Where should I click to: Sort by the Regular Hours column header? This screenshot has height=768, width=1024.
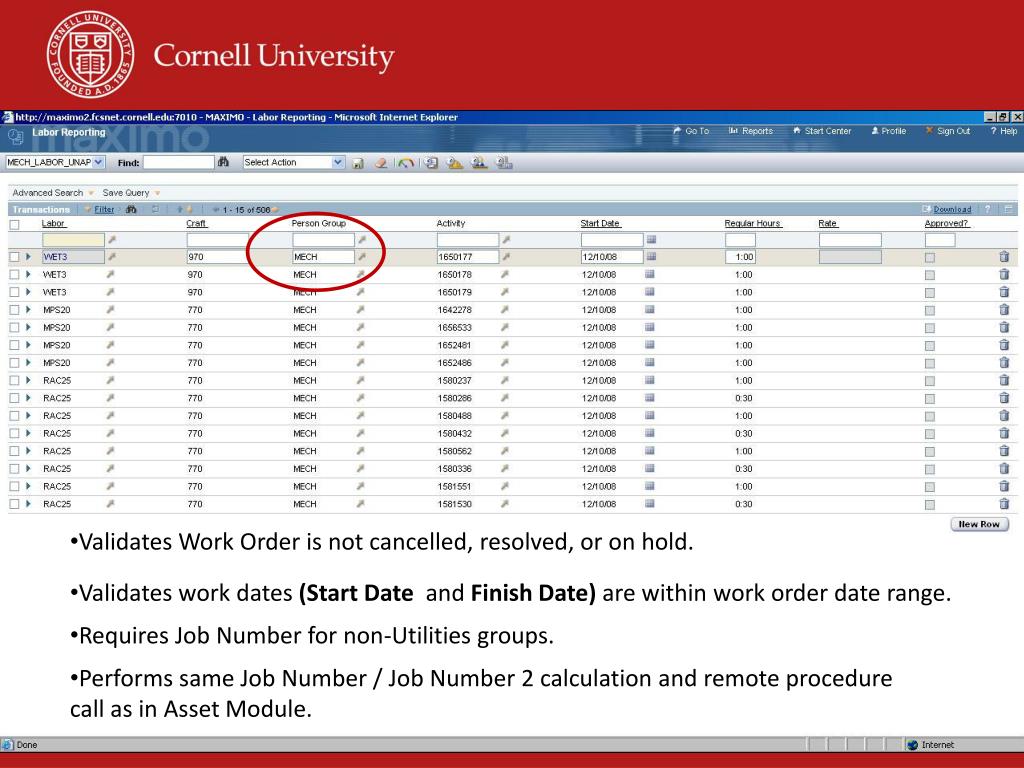coord(752,223)
